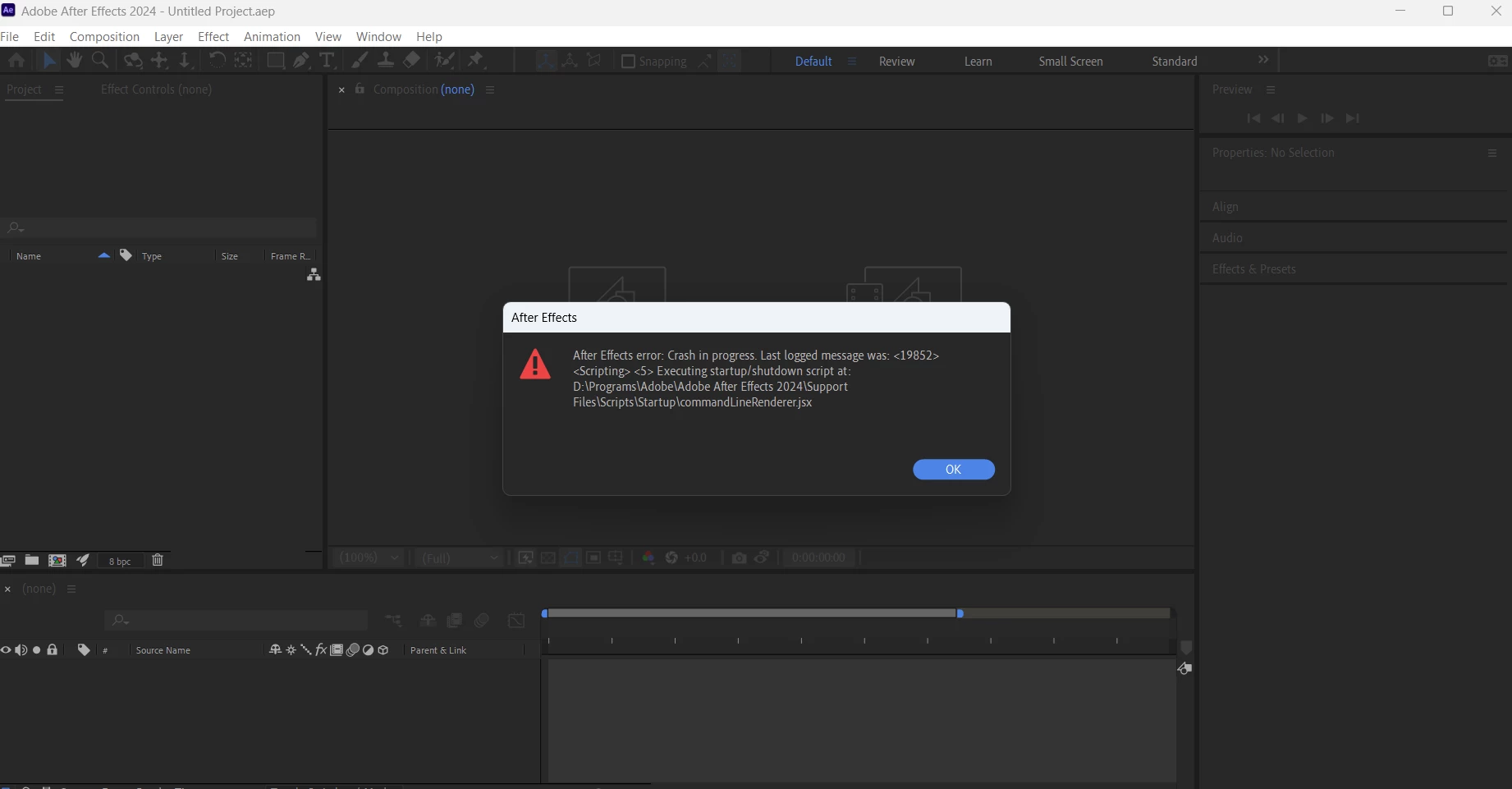Select the Hand tool

point(75,61)
